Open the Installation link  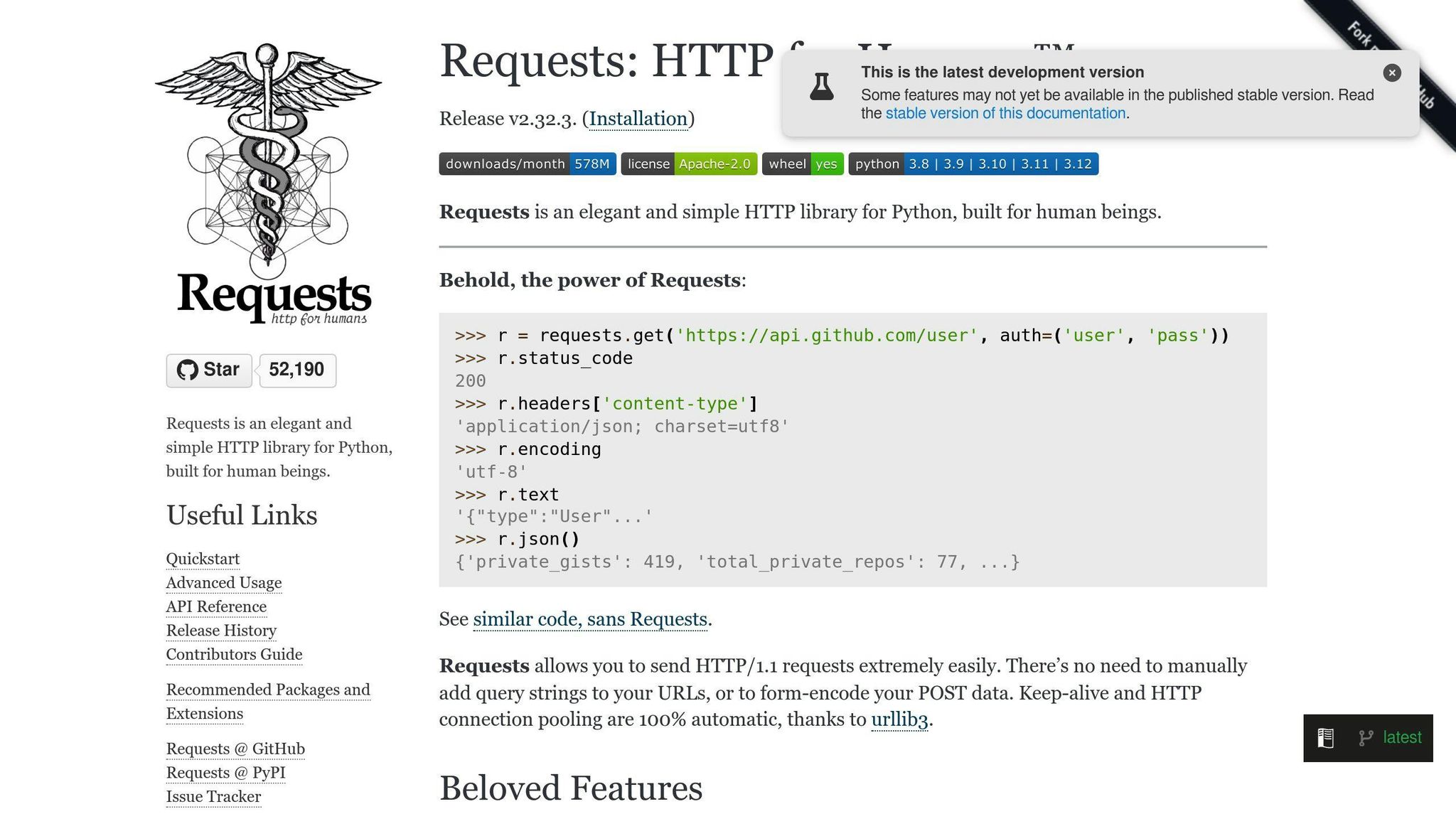pyautogui.click(x=638, y=119)
